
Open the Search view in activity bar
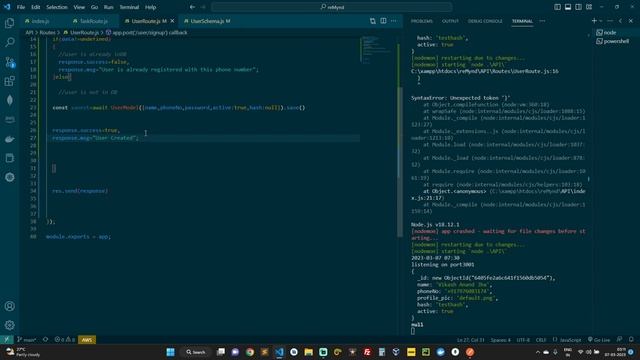point(9,42)
